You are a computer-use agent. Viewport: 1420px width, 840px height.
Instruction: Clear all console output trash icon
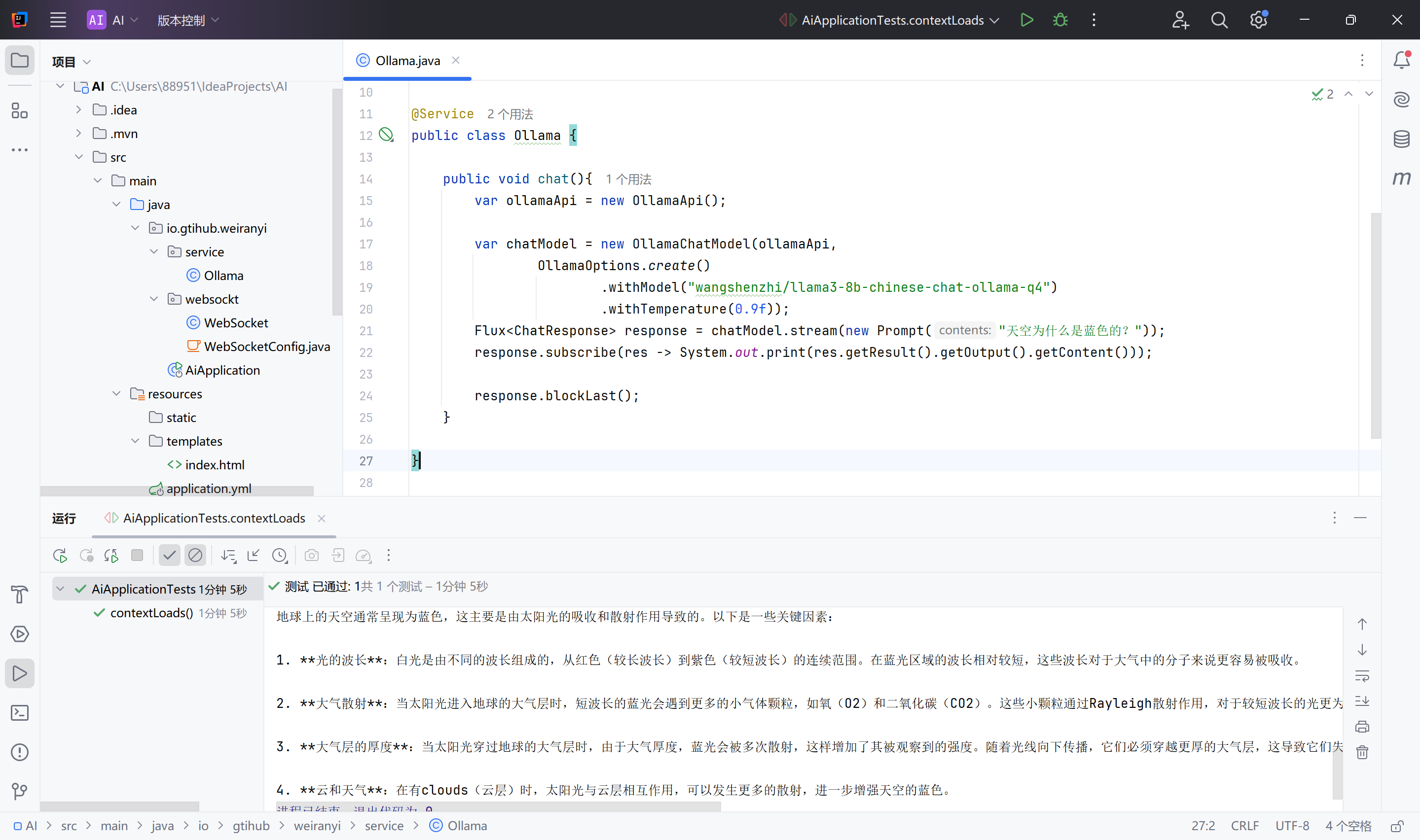point(1362,752)
